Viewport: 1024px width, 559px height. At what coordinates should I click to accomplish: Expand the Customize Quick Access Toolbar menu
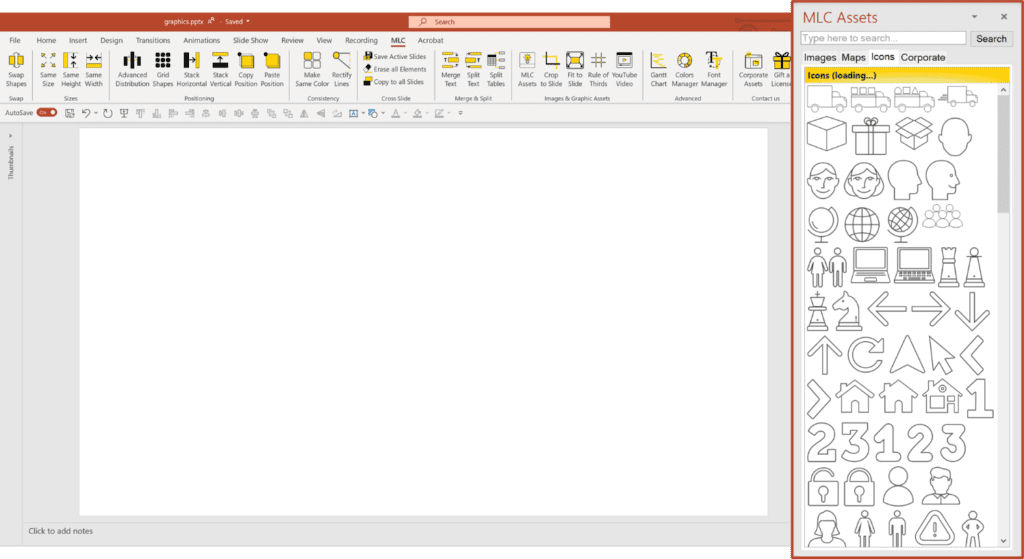(x=459, y=113)
